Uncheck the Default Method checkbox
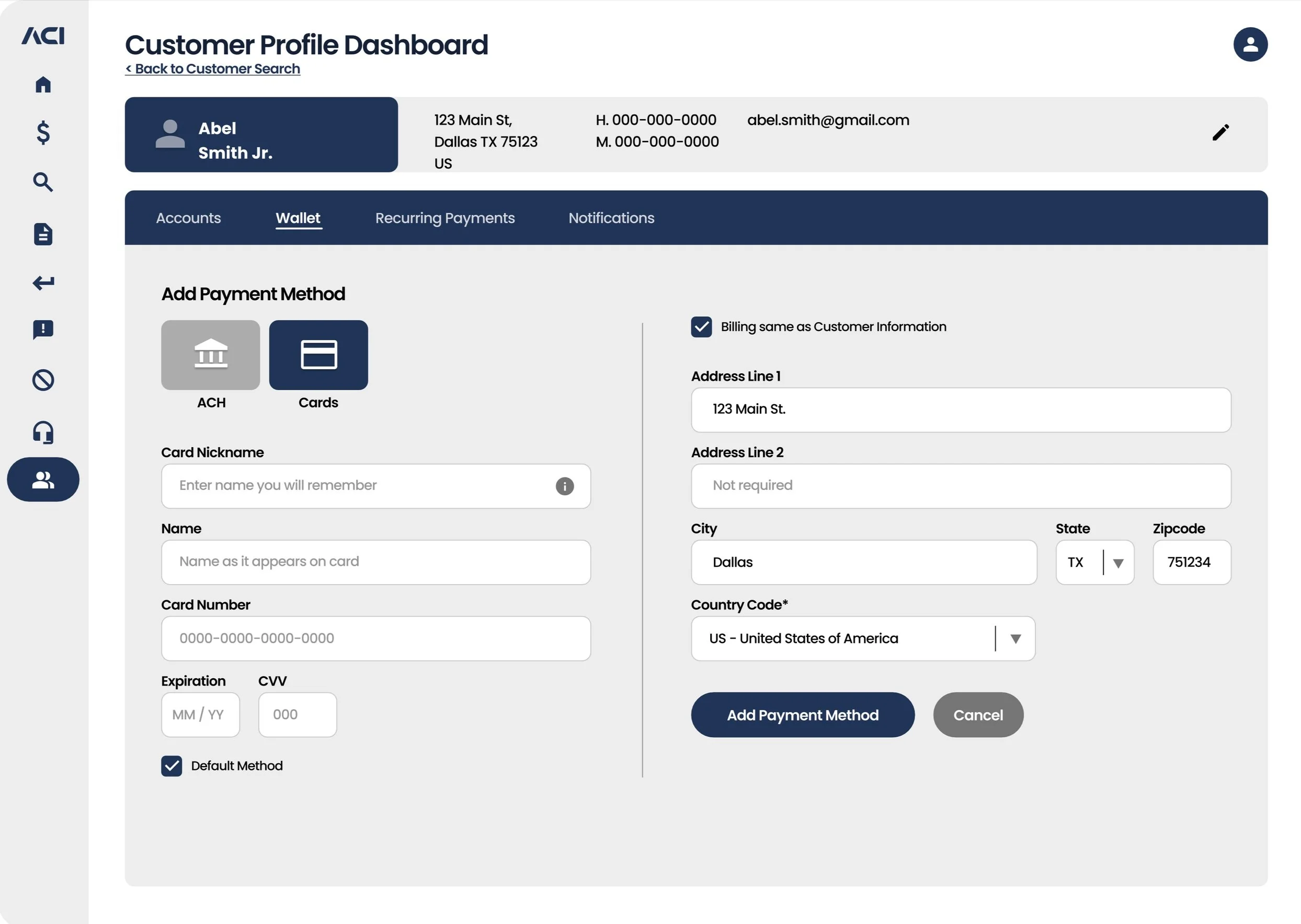This screenshot has height=924, width=1301. 171,766
